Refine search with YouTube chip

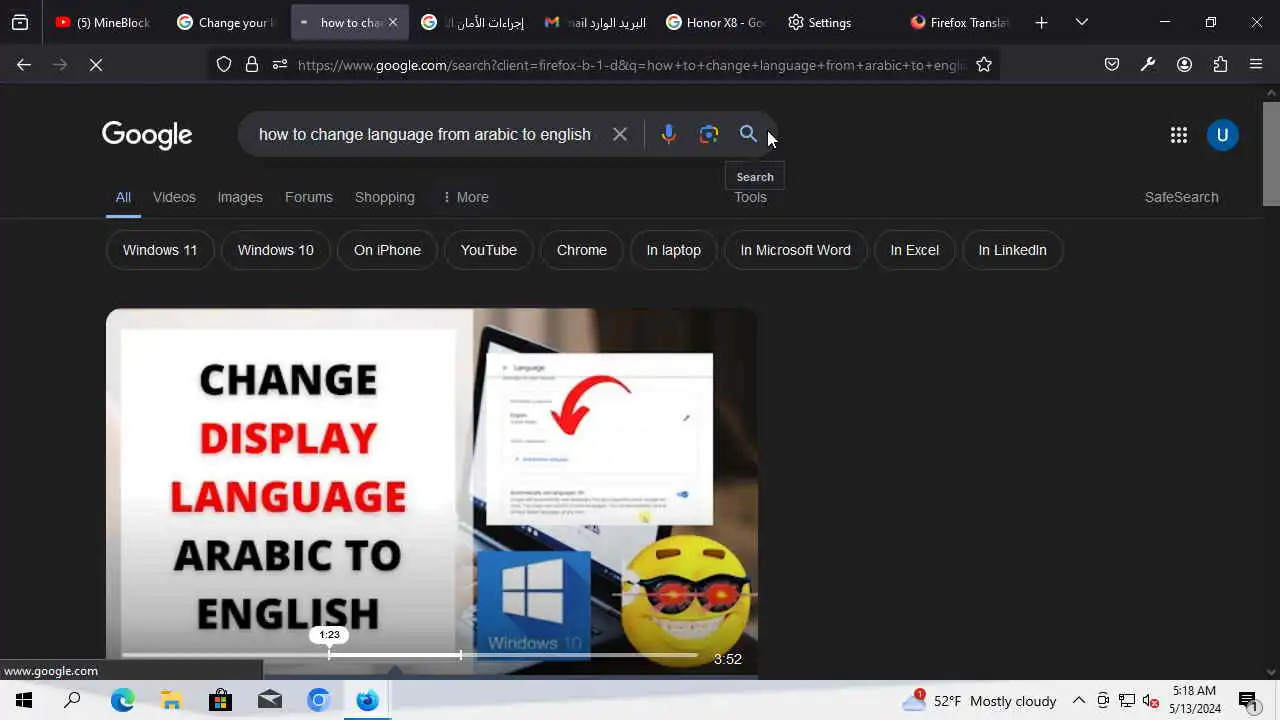point(489,250)
